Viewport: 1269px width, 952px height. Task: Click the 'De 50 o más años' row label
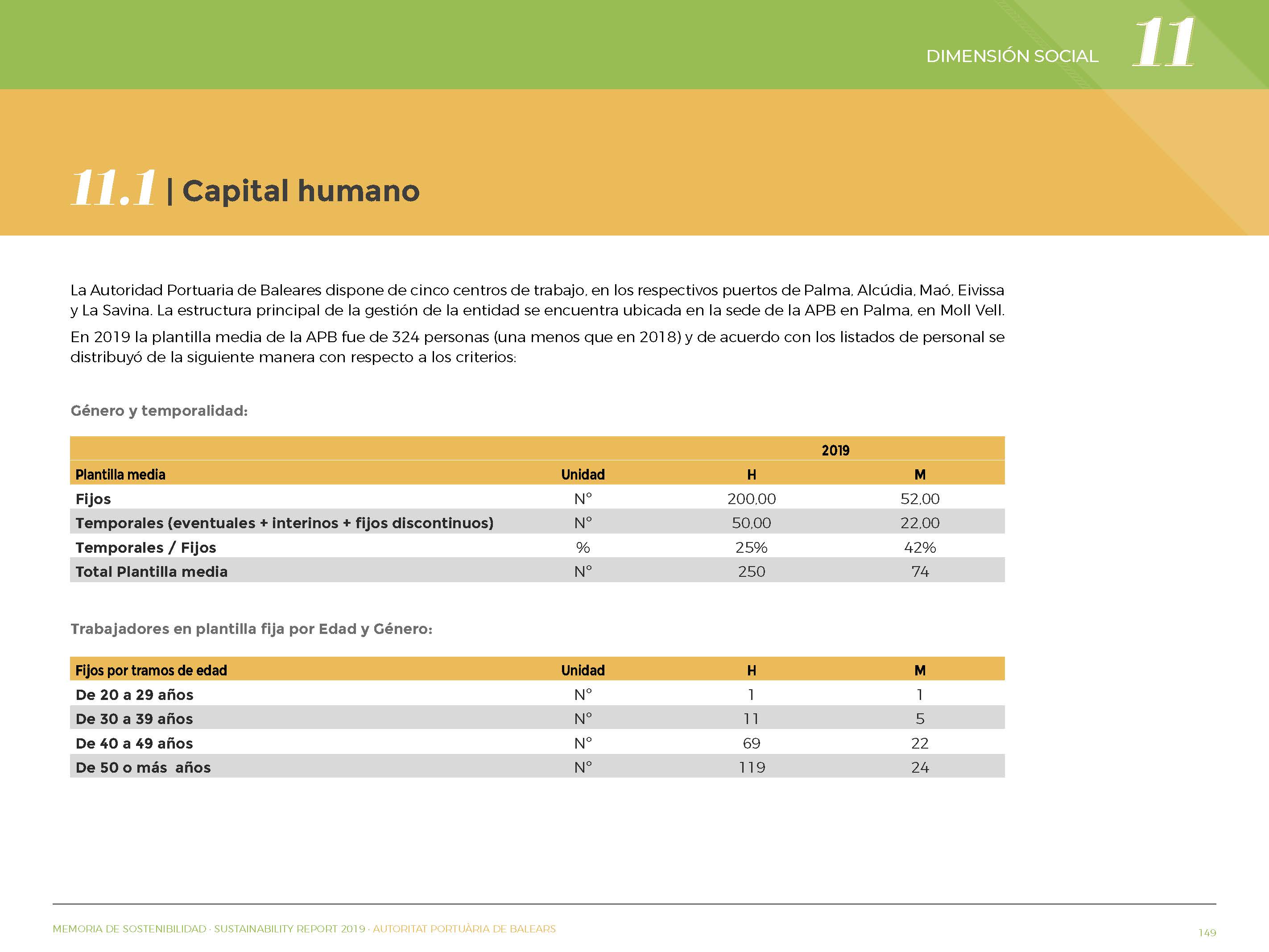click(x=143, y=768)
